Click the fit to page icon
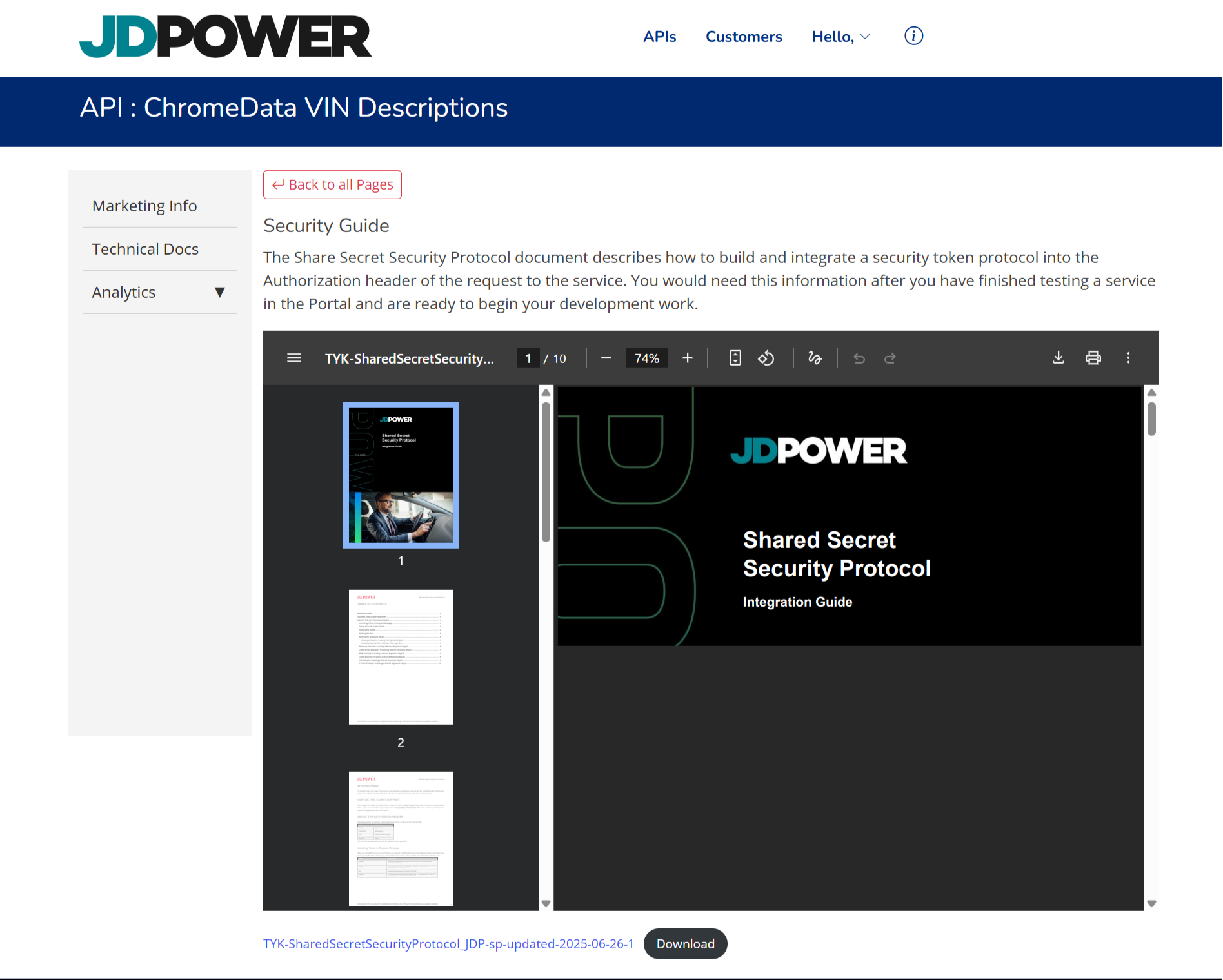 pyautogui.click(x=735, y=358)
